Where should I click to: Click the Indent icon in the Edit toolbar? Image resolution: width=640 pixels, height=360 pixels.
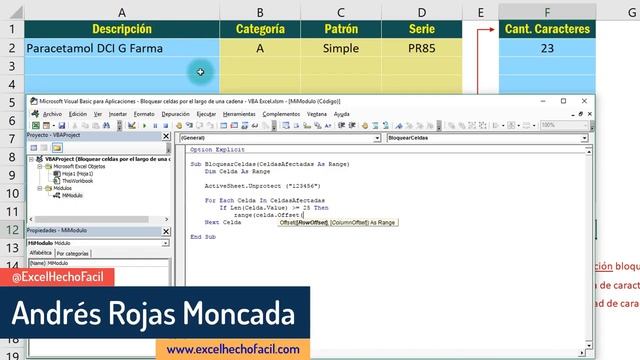coord(341,125)
